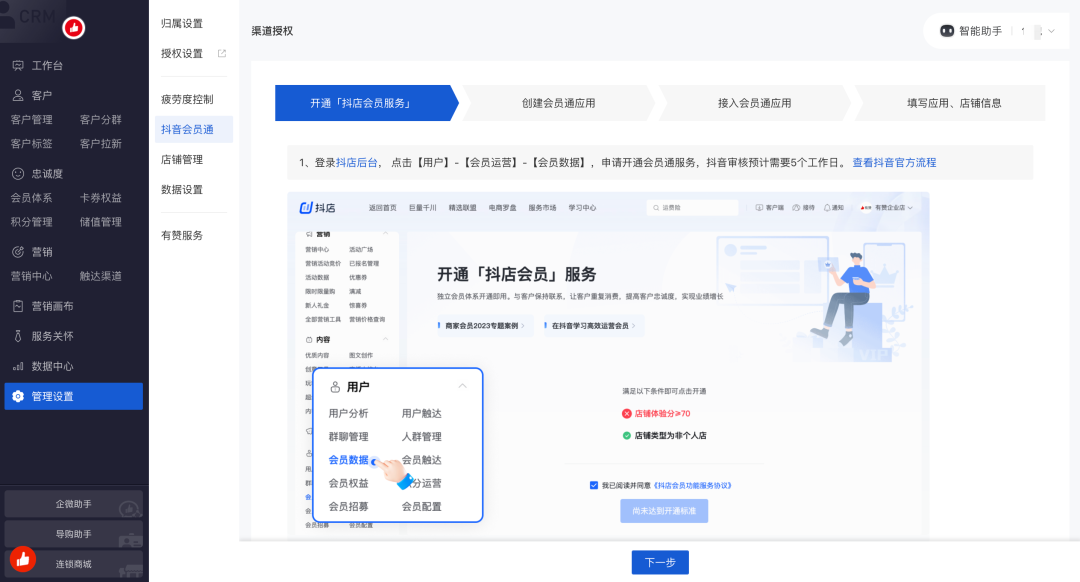Click the 导购助手 button
This screenshot has height=582, width=1080.
(x=74, y=534)
